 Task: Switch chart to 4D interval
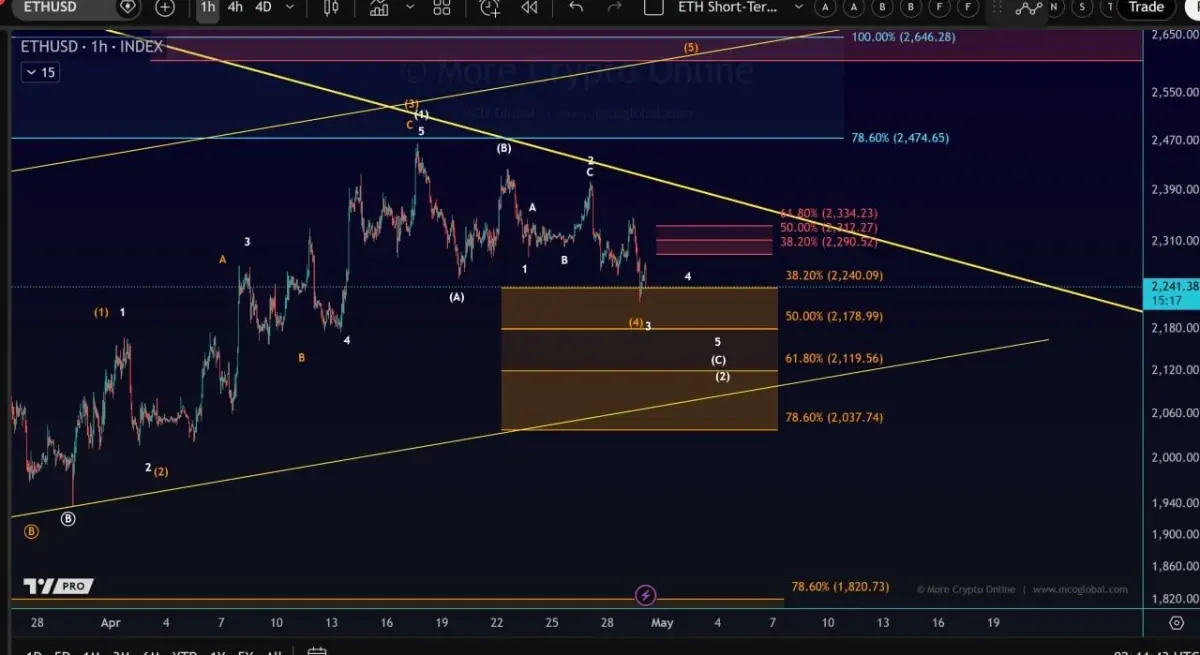point(263,7)
